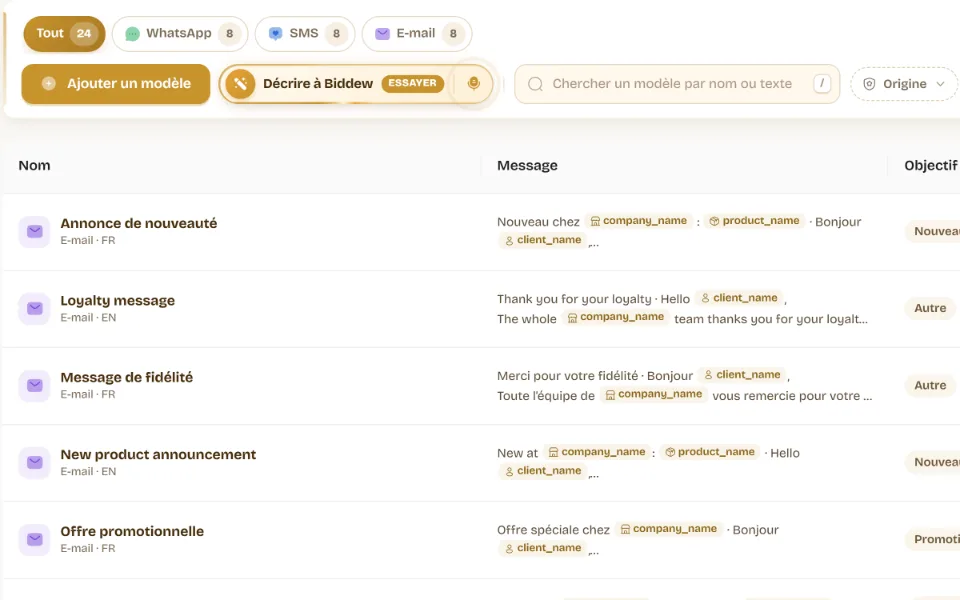Viewport: 960px width, 600px height.
Task: Click the slash shortcut key hint
Action: point(822,83)
